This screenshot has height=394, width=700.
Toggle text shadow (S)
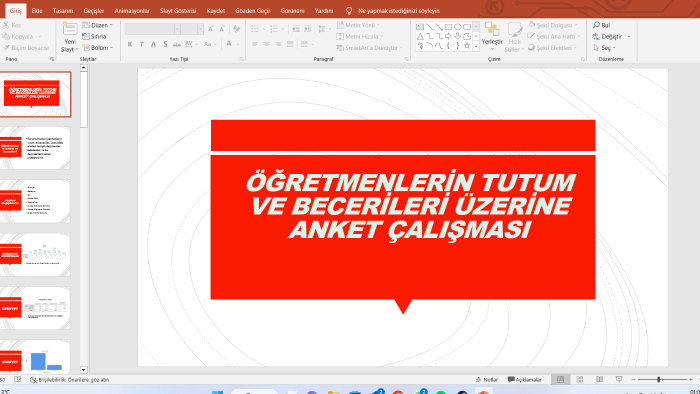click(x=165, y=44)
